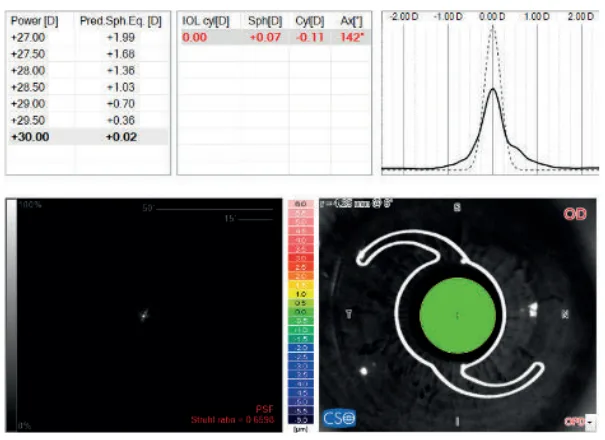
Task: Click the red OD eye label
Action: click(575, 214)
